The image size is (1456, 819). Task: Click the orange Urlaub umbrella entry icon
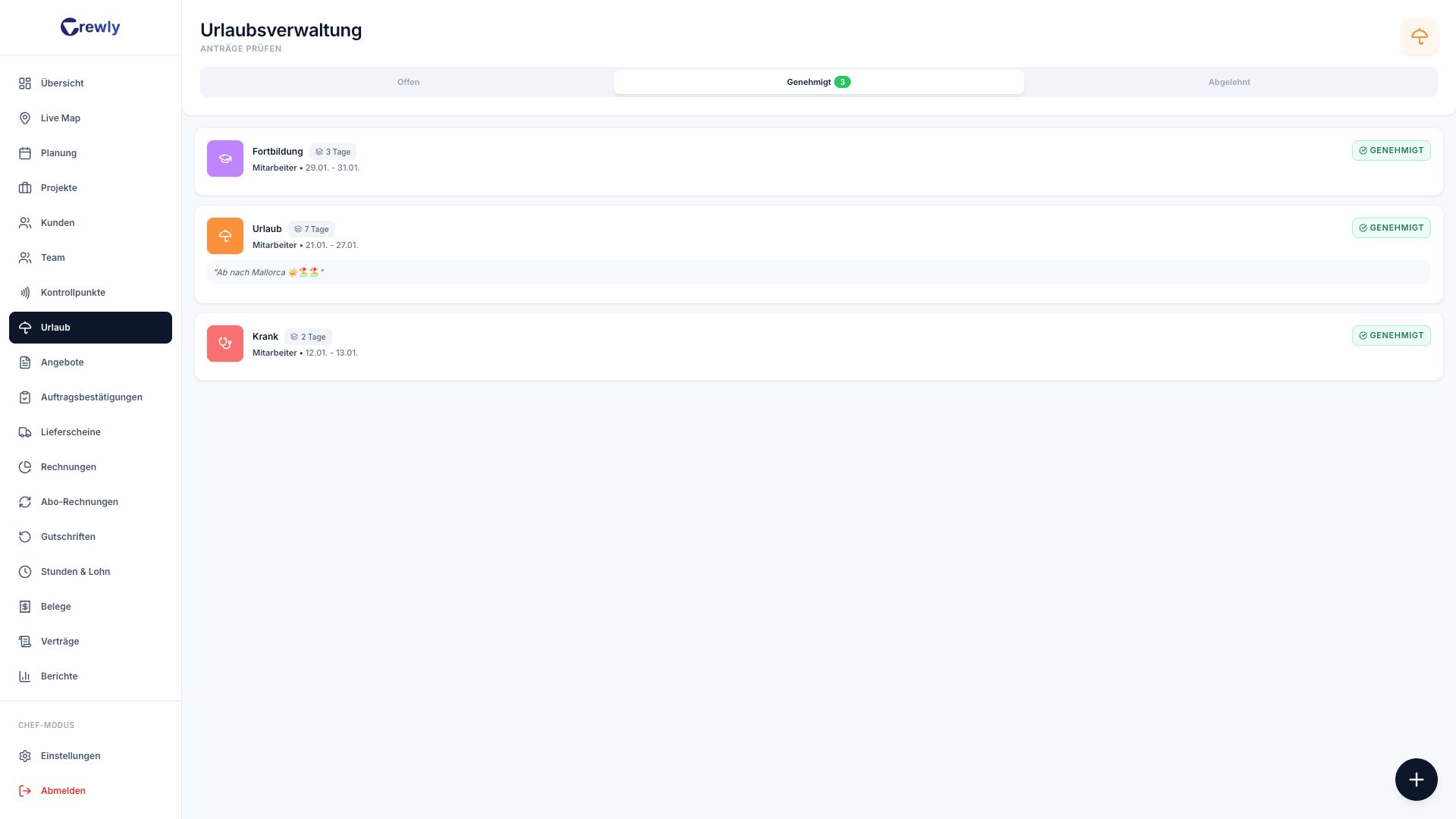(225, 236)
